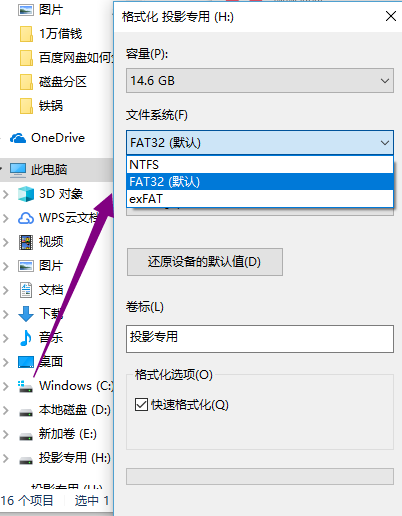Click the Windows (C:) drive icon
The height and width of the screenshot is (516, 402).
[x=26, y=386]
